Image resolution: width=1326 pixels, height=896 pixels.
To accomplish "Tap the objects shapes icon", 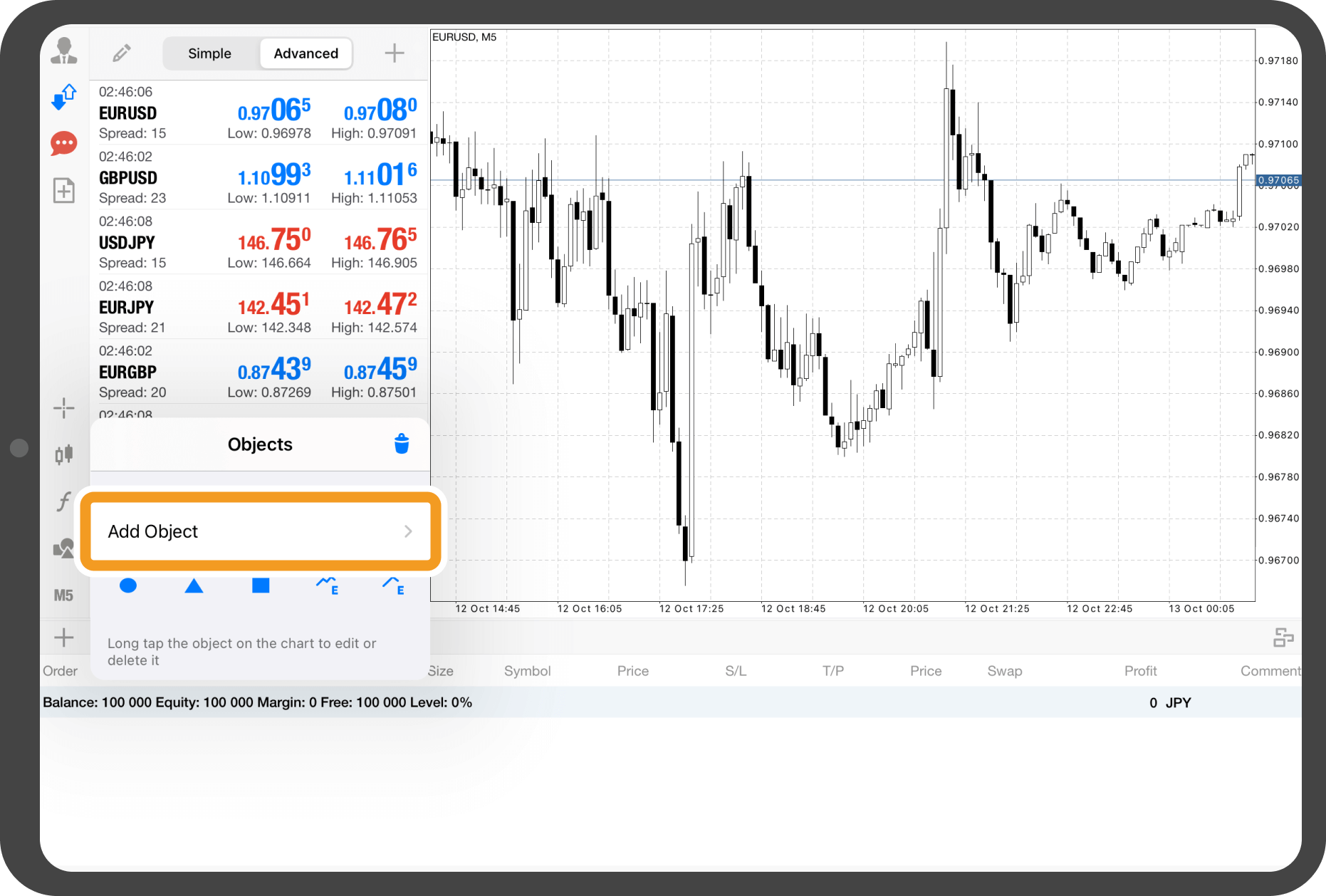I will [x=64, y=548].
